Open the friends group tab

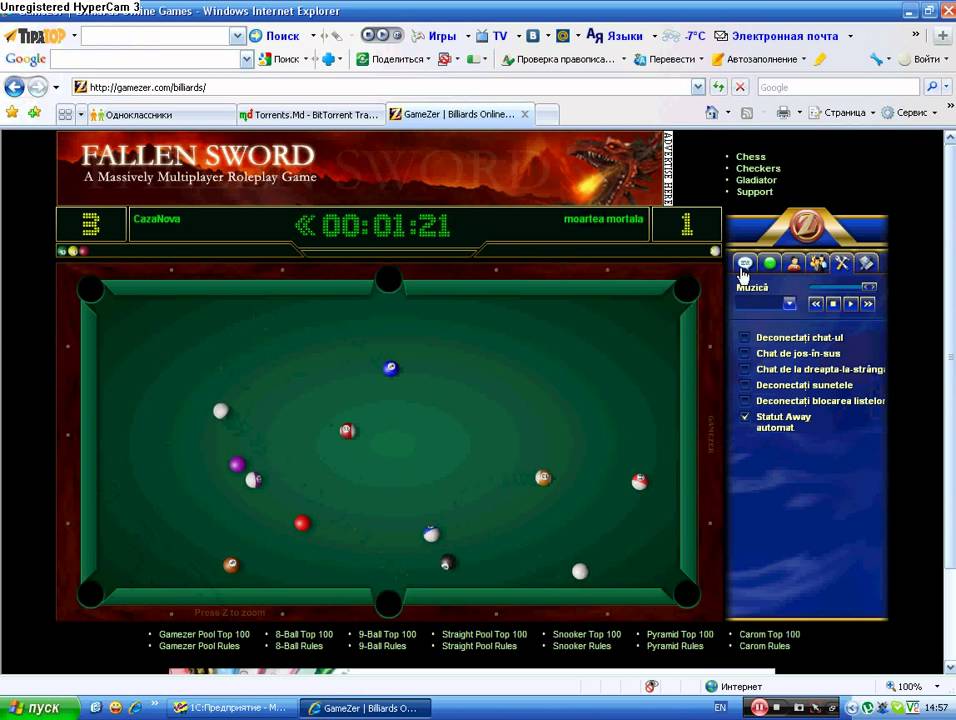[818, 263]
